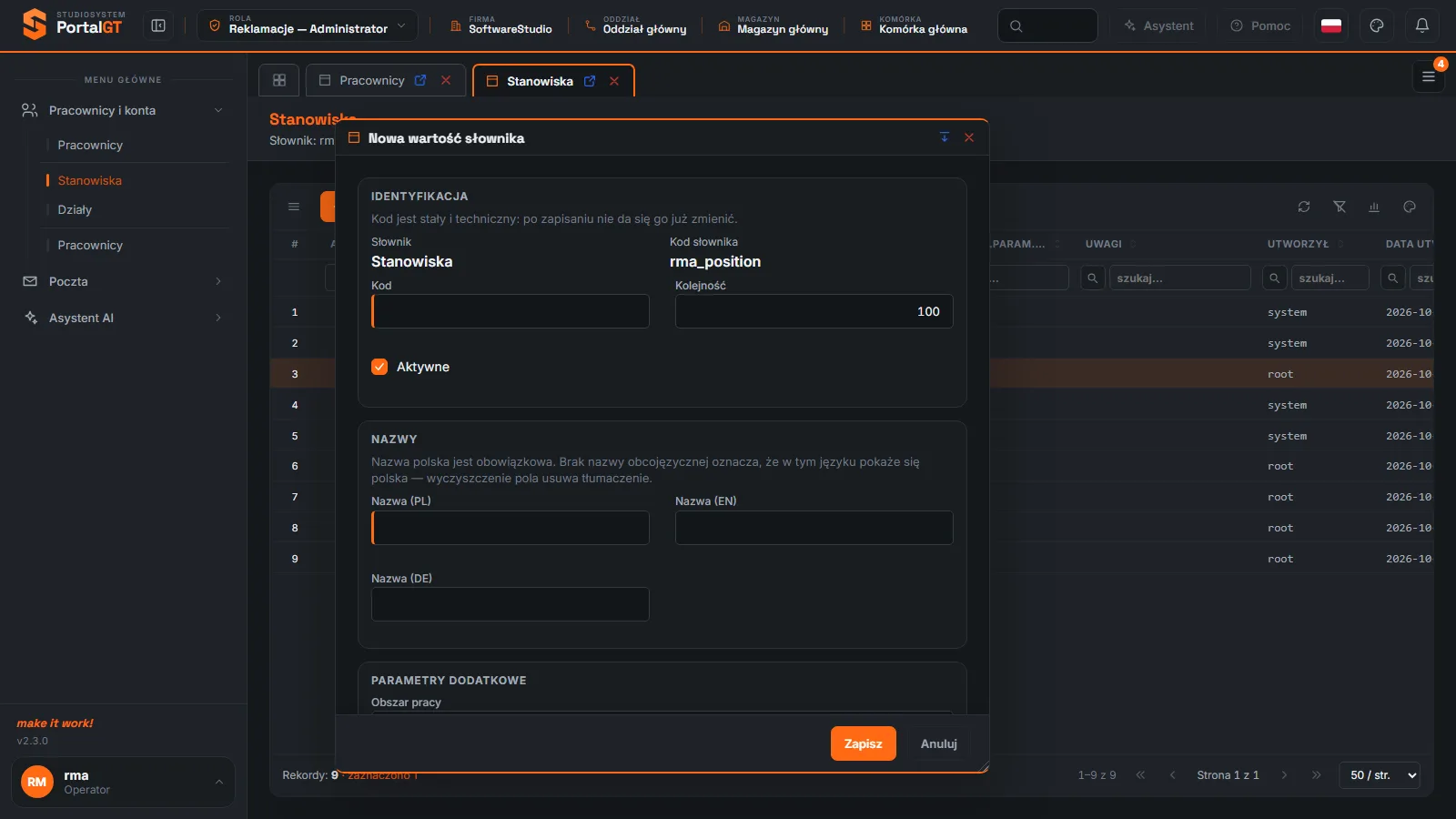Switch to the Pracownicy tab
This screenshot has width=1456, height=819.
(372, 80)
